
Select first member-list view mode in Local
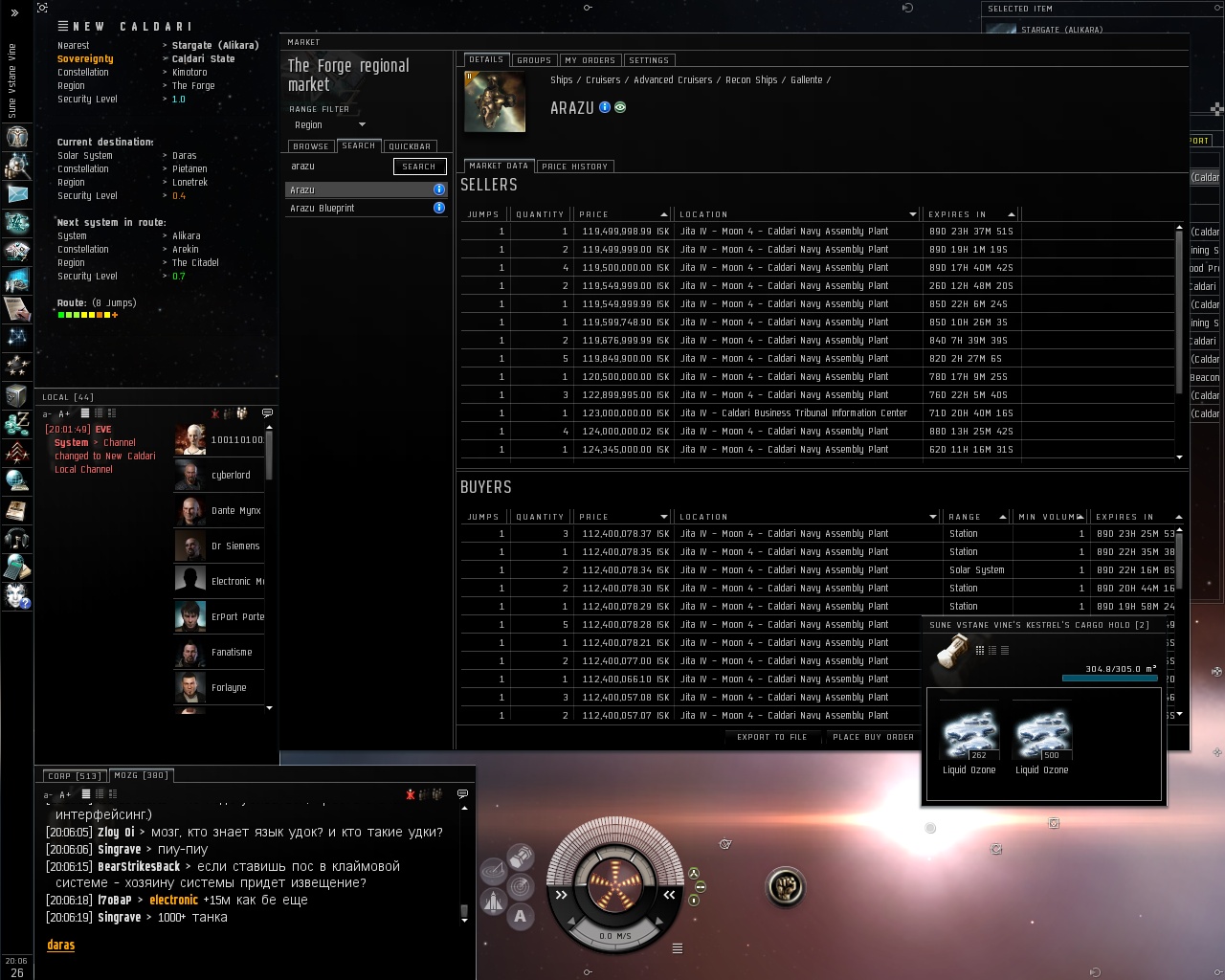point(85,413)
